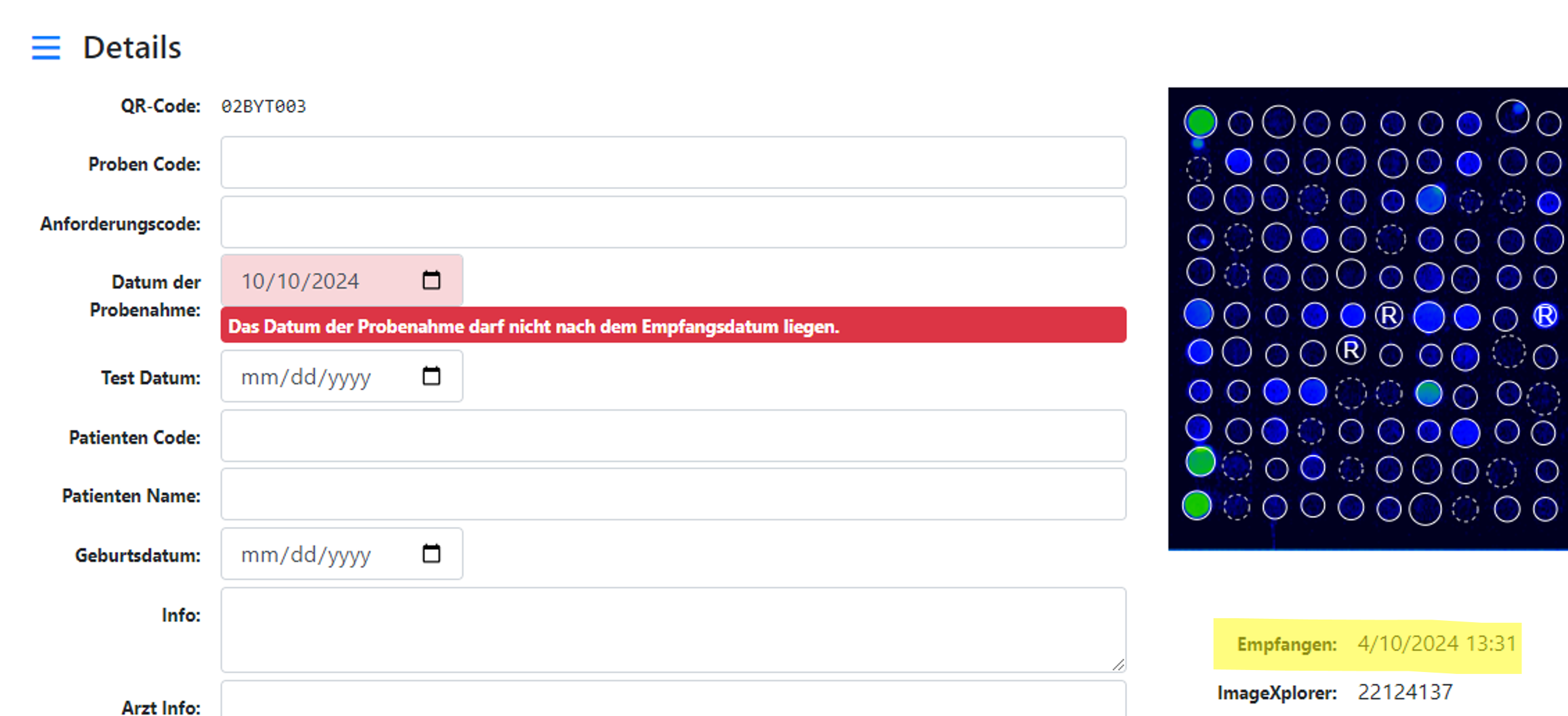Click the Arzt Info input field
Image resolution: width=1568 pixels, height=716 pixels.
point(673,702)
